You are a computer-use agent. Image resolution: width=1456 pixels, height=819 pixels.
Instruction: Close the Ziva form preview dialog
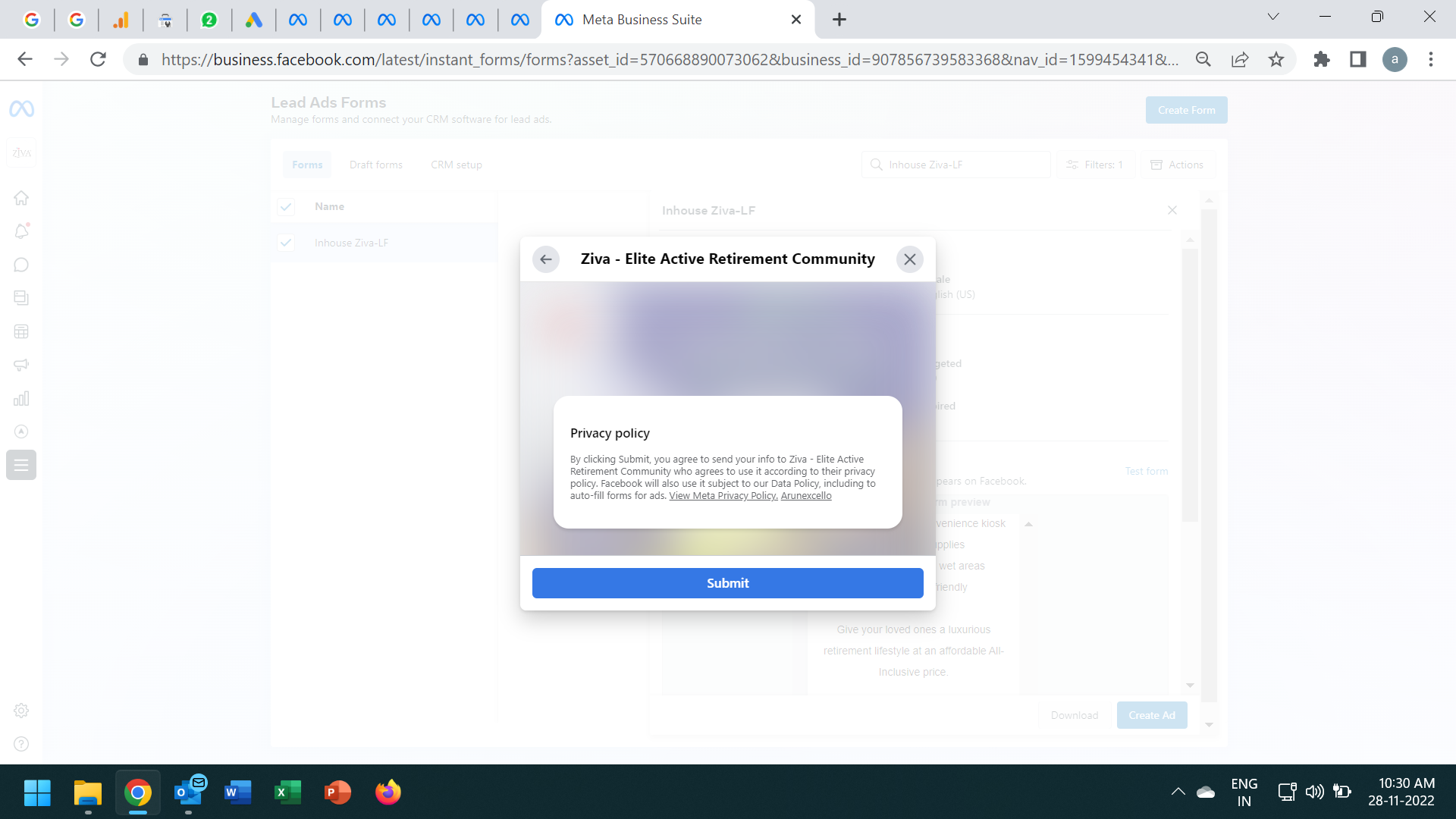pos(909,259)
